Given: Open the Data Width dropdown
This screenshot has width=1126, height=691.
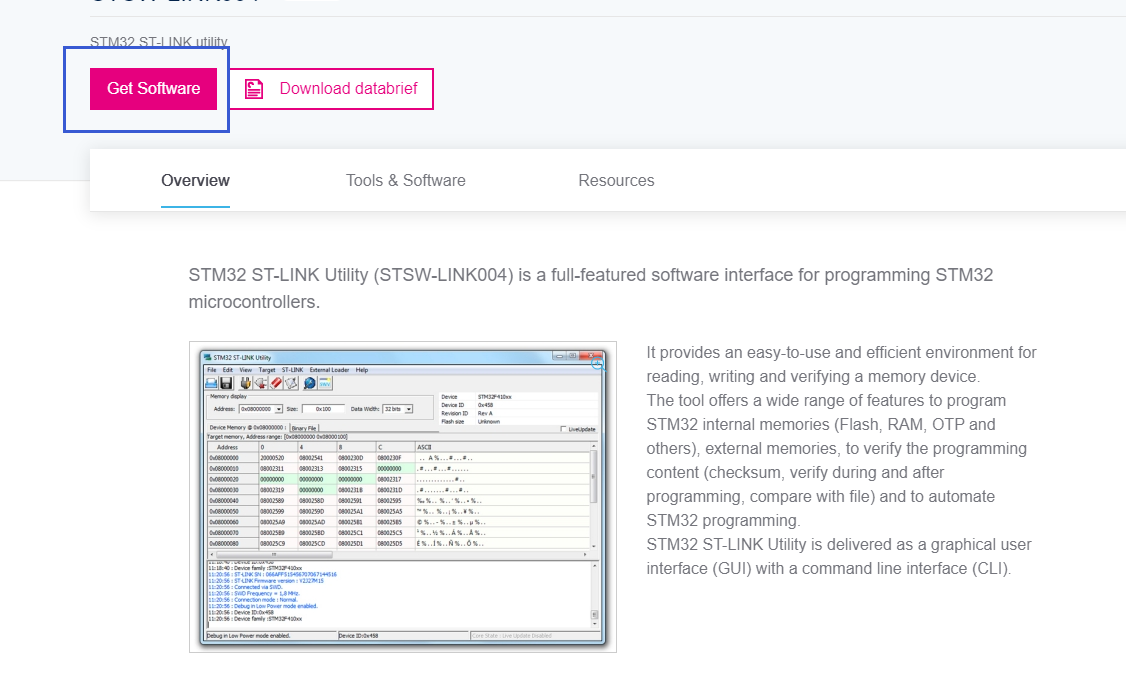Looking at the screenshot, I should tap(408, 409).
